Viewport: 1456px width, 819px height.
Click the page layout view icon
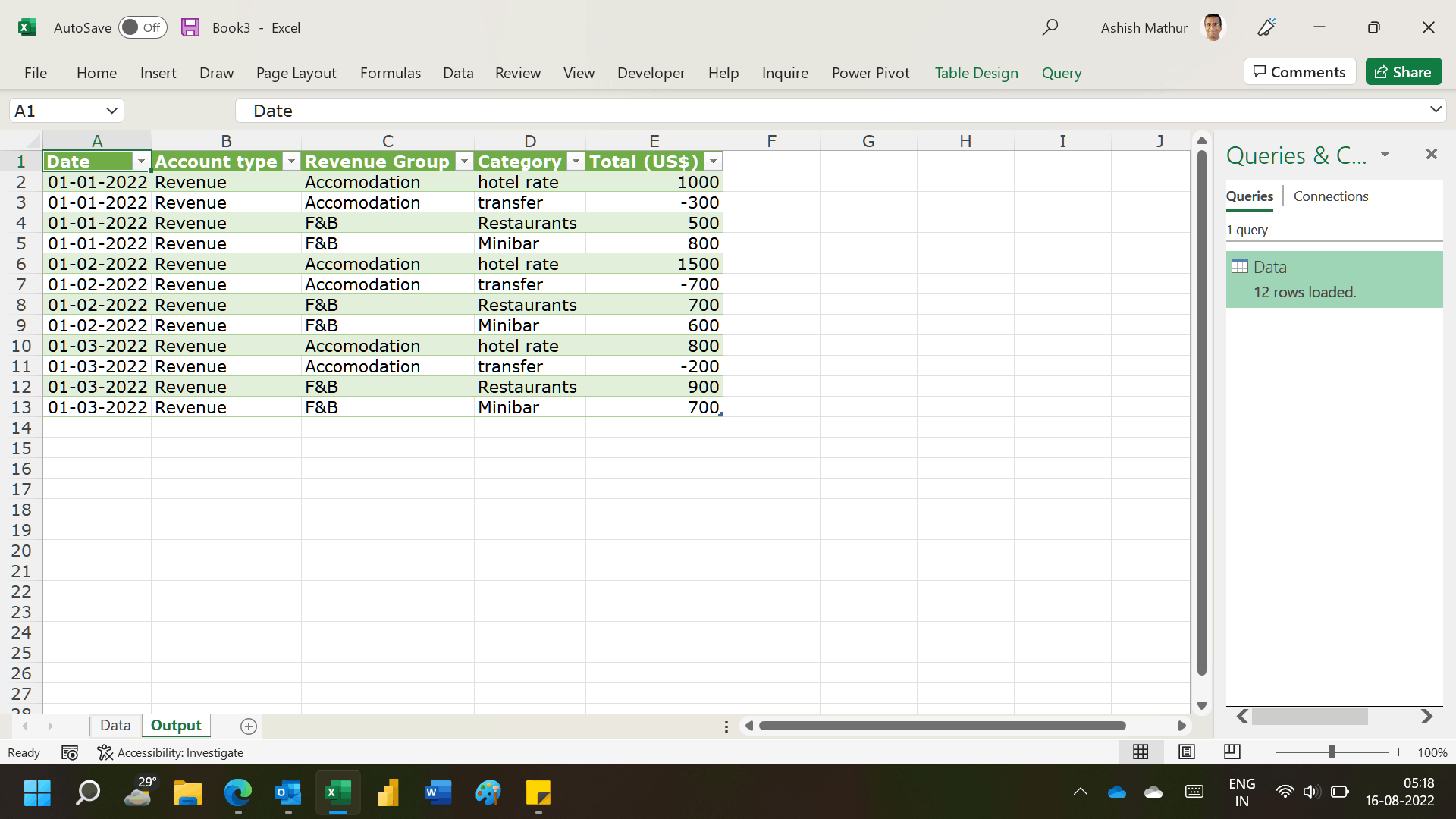[1186, 751]
